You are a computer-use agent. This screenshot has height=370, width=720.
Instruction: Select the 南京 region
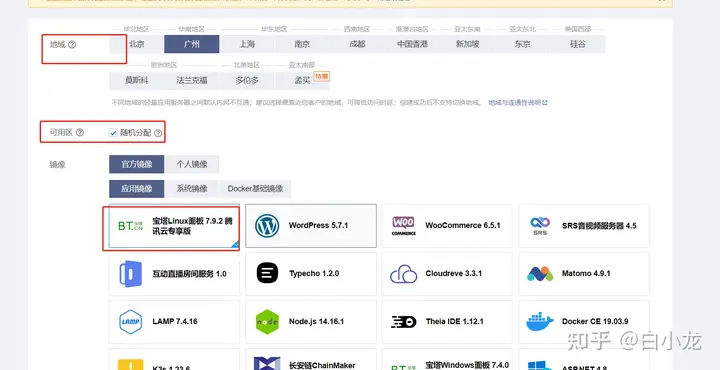point(302,44)
